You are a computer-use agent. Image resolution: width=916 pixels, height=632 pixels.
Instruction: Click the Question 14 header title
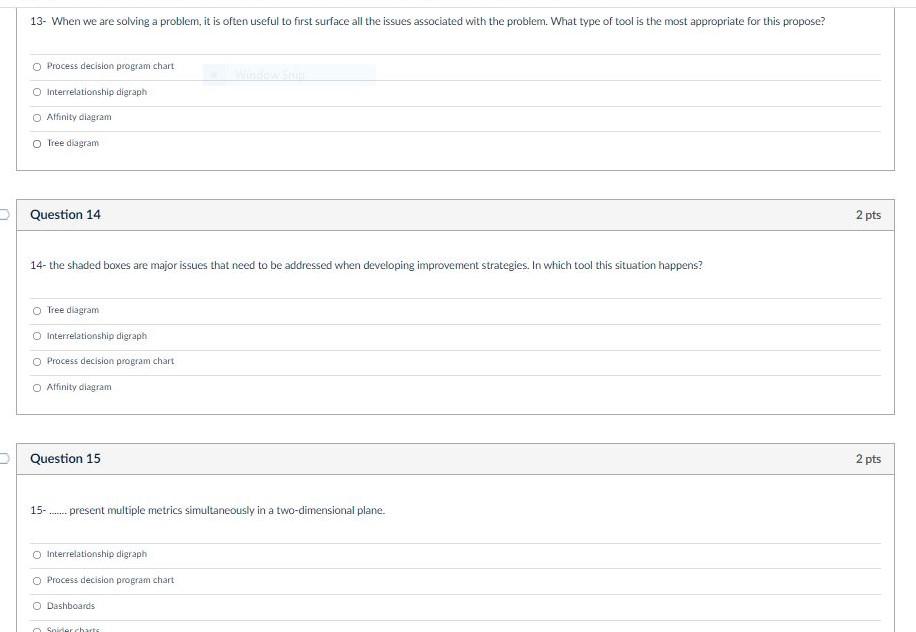[65, 214]
